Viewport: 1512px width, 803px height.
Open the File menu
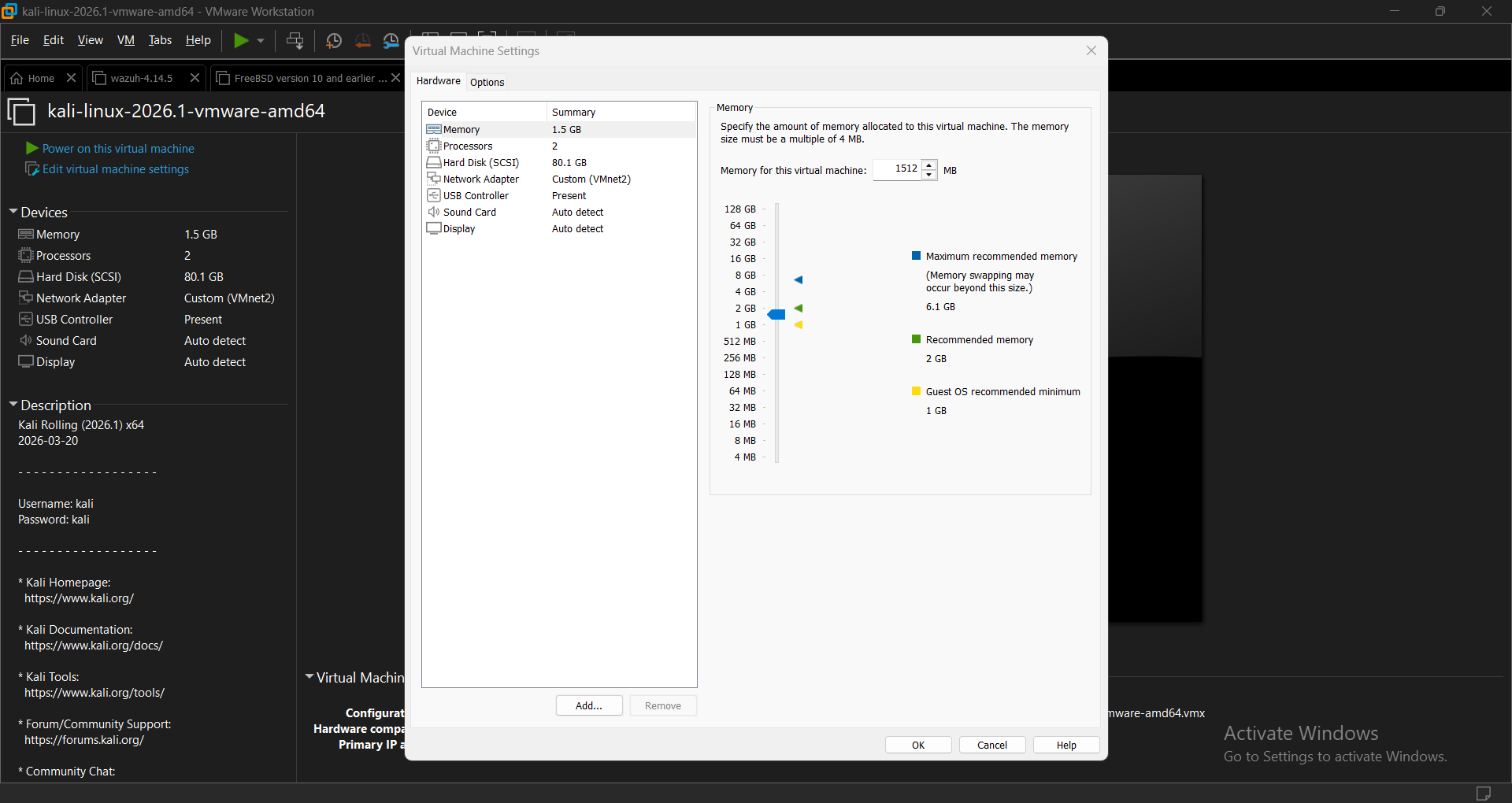(20, 40)
